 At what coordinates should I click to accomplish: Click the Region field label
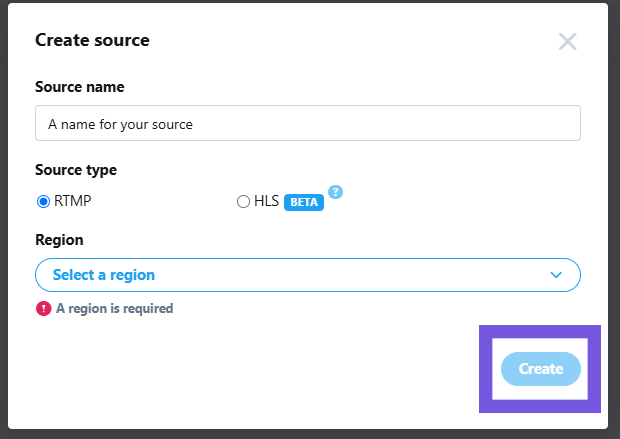click(59, 240)
